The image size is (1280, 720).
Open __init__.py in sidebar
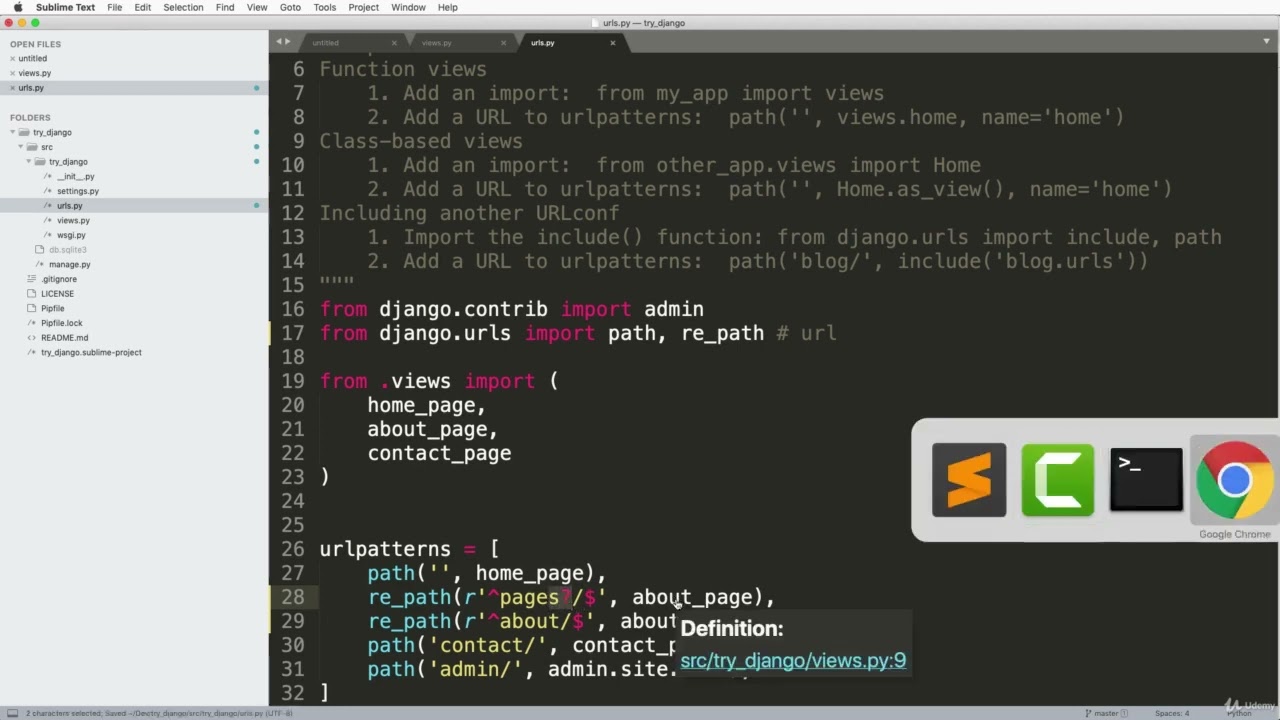(x=76, y=176)
